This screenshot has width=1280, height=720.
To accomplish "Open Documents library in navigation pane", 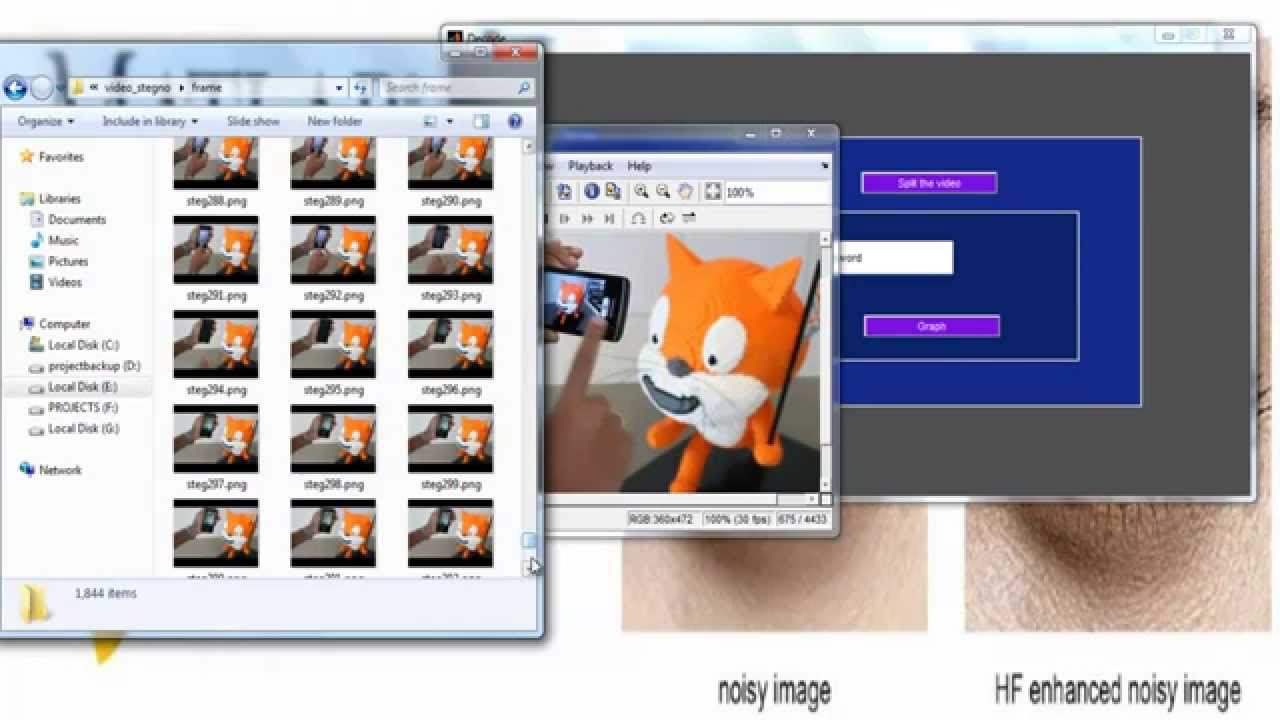I will [x=77, y=220].
